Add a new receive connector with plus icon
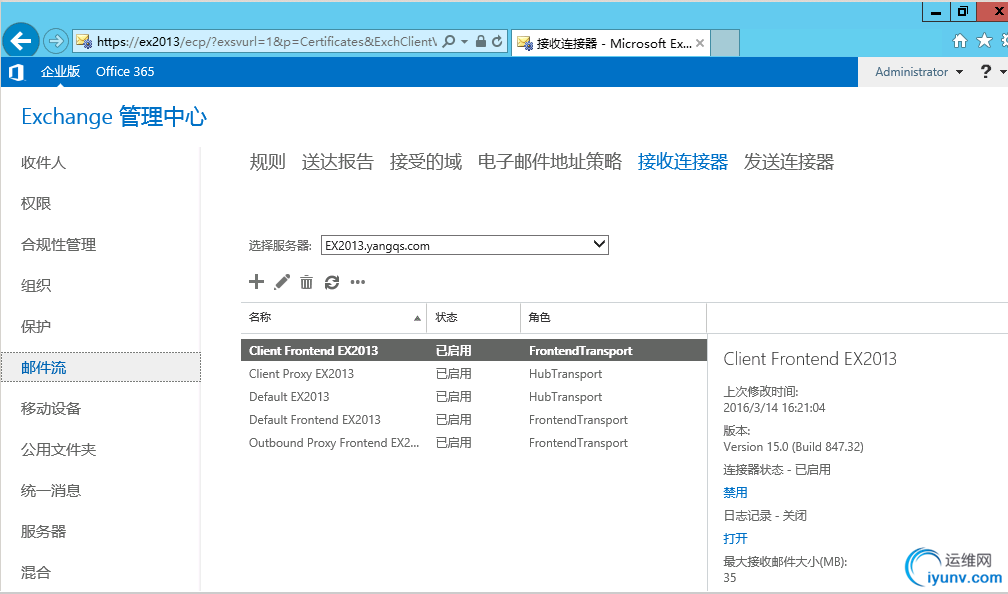This screenshot has height=594, width=1008. [256, 282]
